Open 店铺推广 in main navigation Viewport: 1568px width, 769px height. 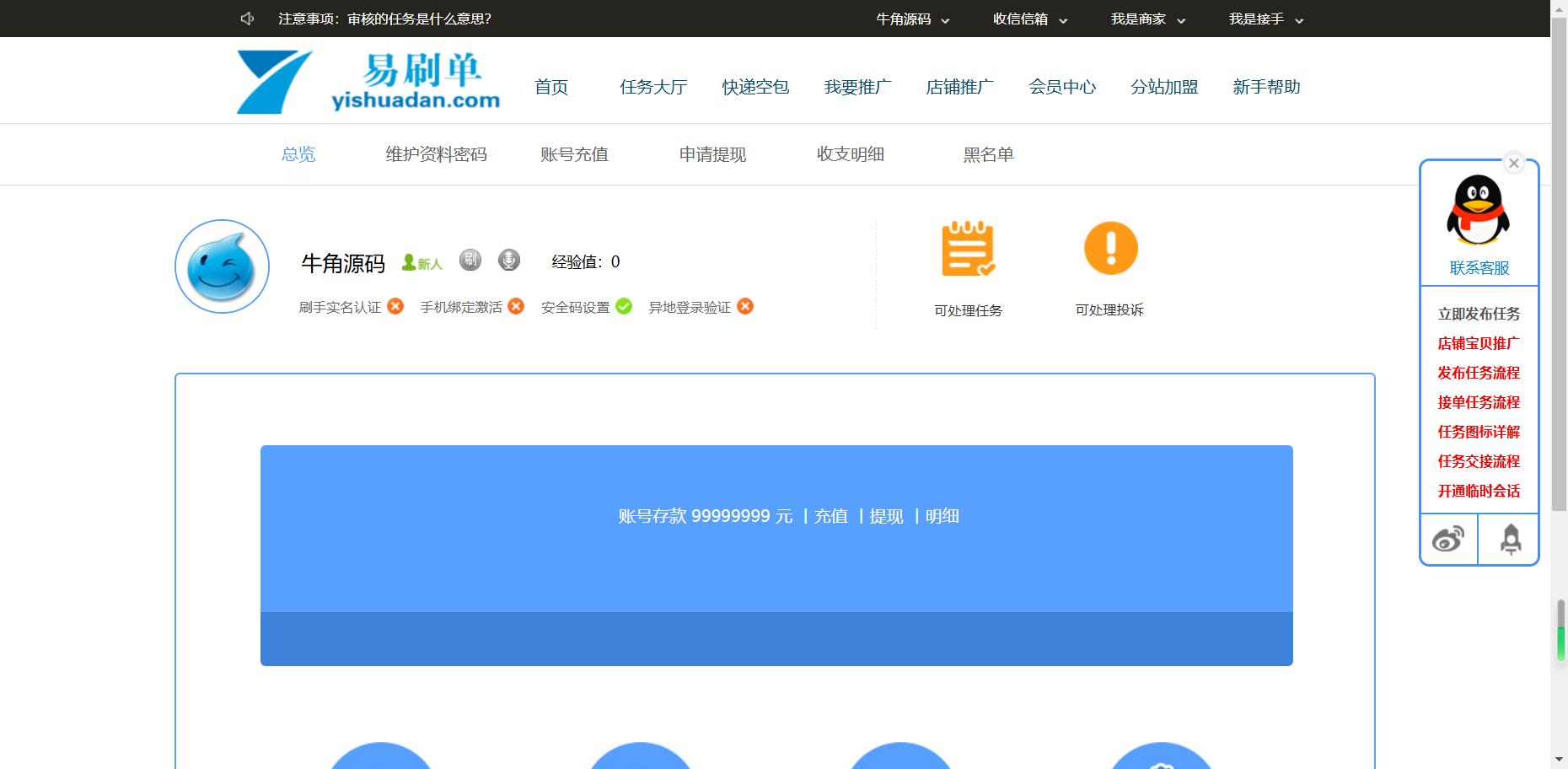tap(959, 87)
